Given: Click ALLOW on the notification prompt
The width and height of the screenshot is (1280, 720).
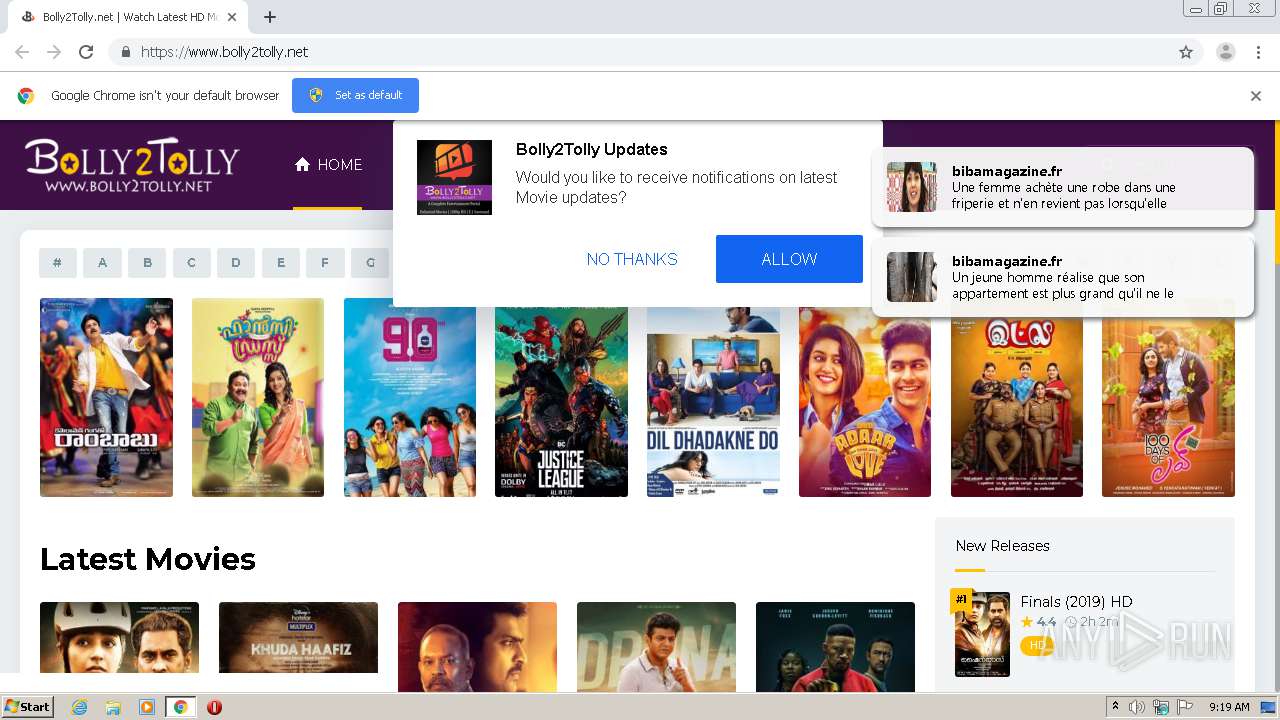Looking at the screenshot, I should click(789, 259).
